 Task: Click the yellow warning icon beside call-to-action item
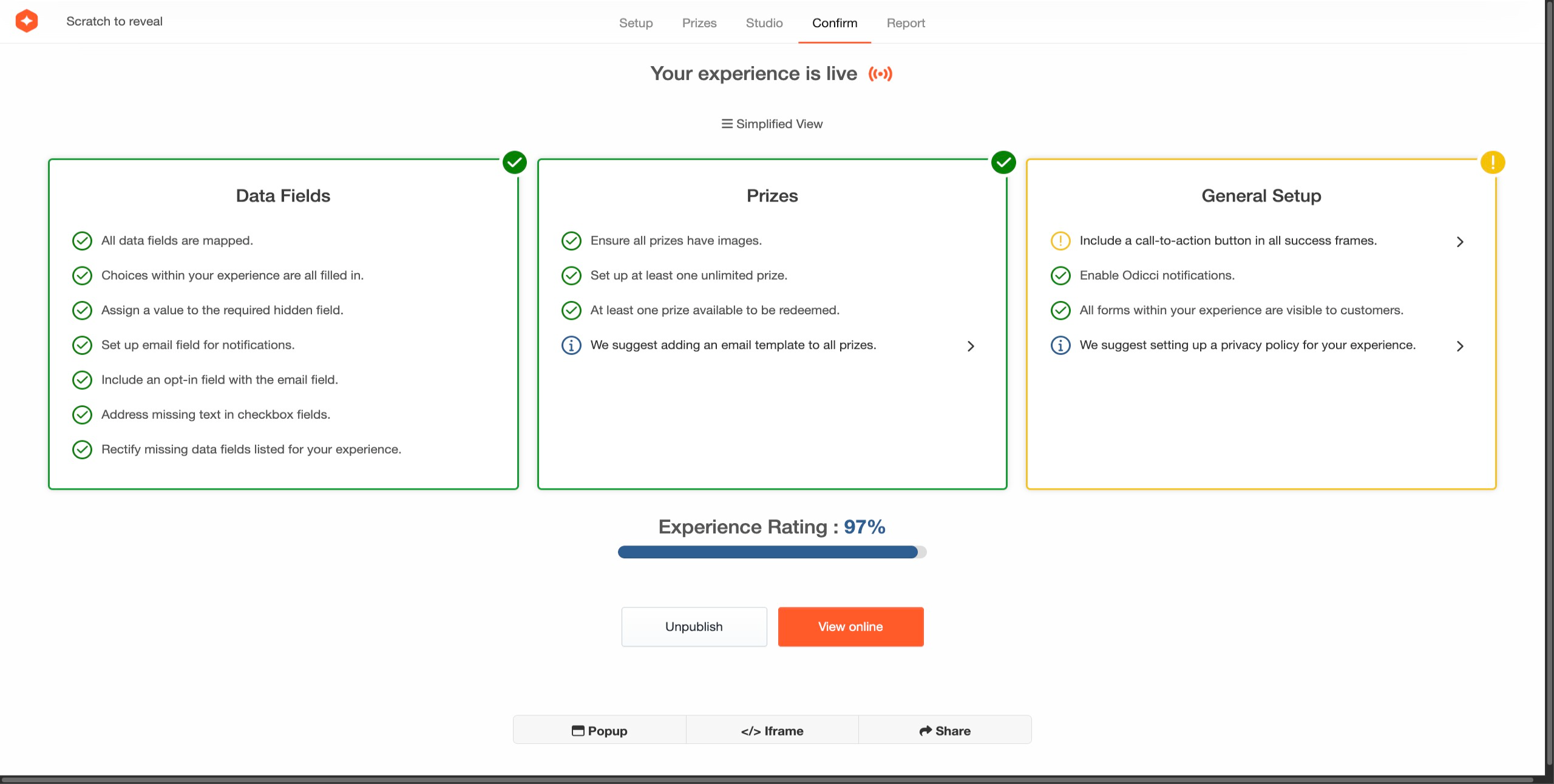click(x=1060, y=241)
